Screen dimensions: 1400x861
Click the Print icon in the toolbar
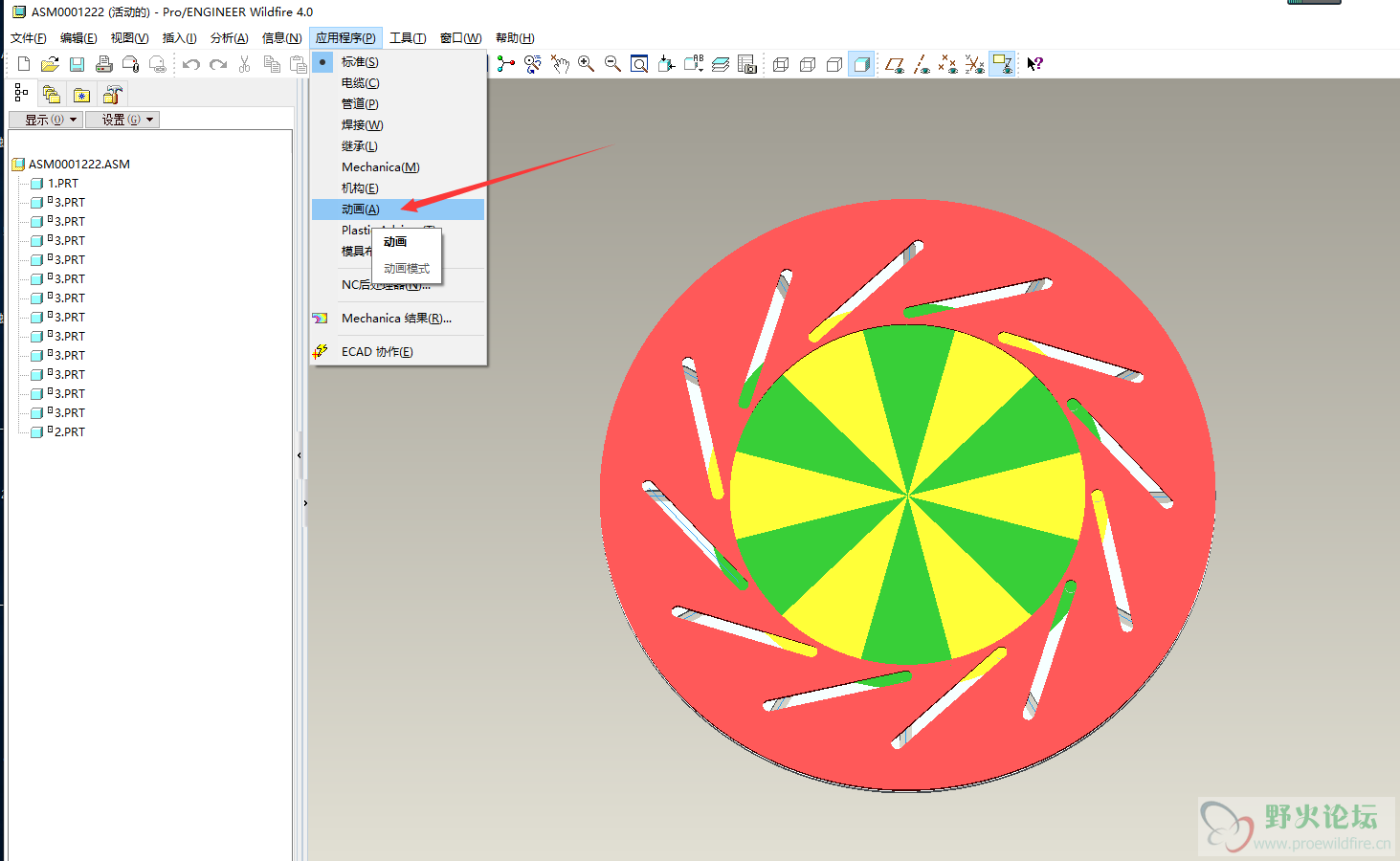(103, 64)
